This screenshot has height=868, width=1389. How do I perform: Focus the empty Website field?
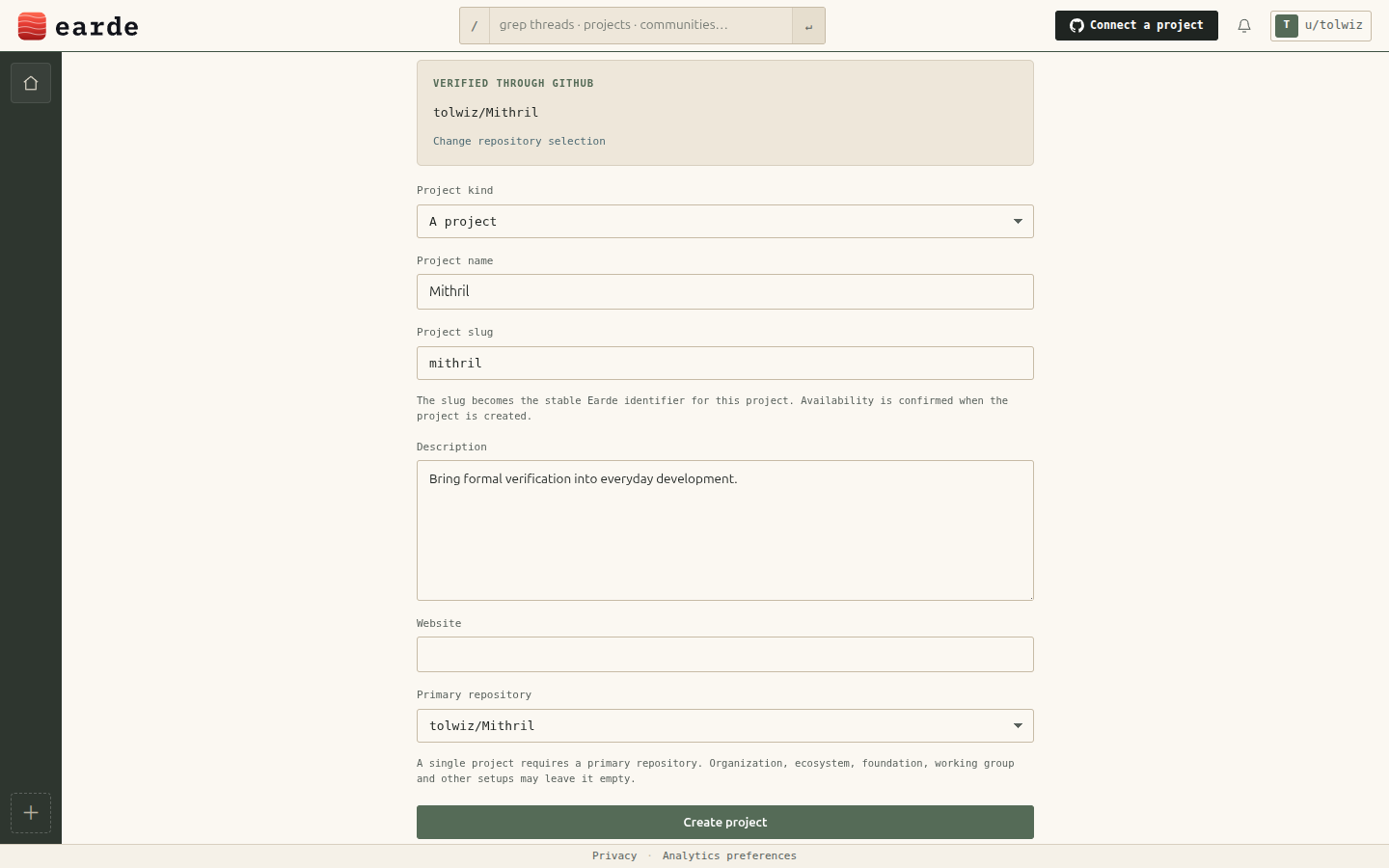click(x=725, y=655)
